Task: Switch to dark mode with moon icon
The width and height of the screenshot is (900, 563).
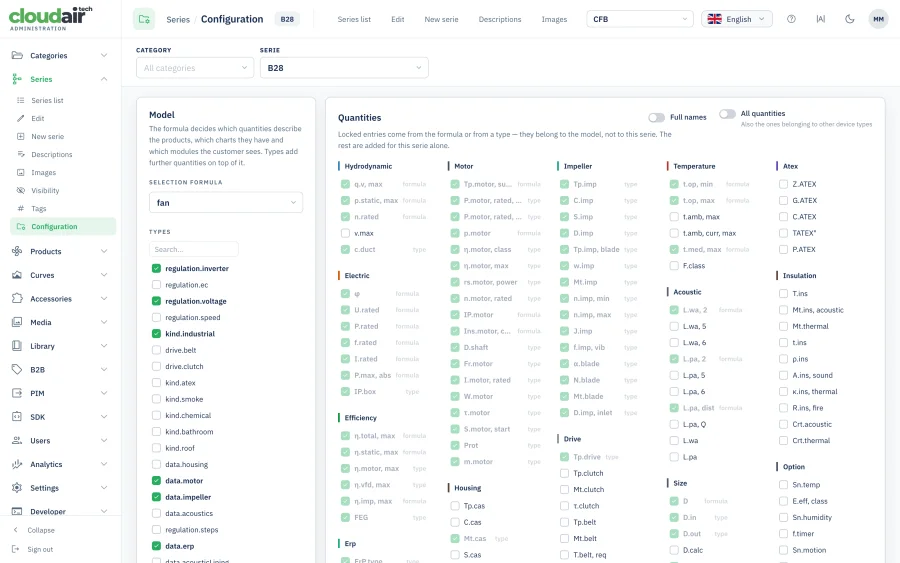Action: (x=850, y=19)
